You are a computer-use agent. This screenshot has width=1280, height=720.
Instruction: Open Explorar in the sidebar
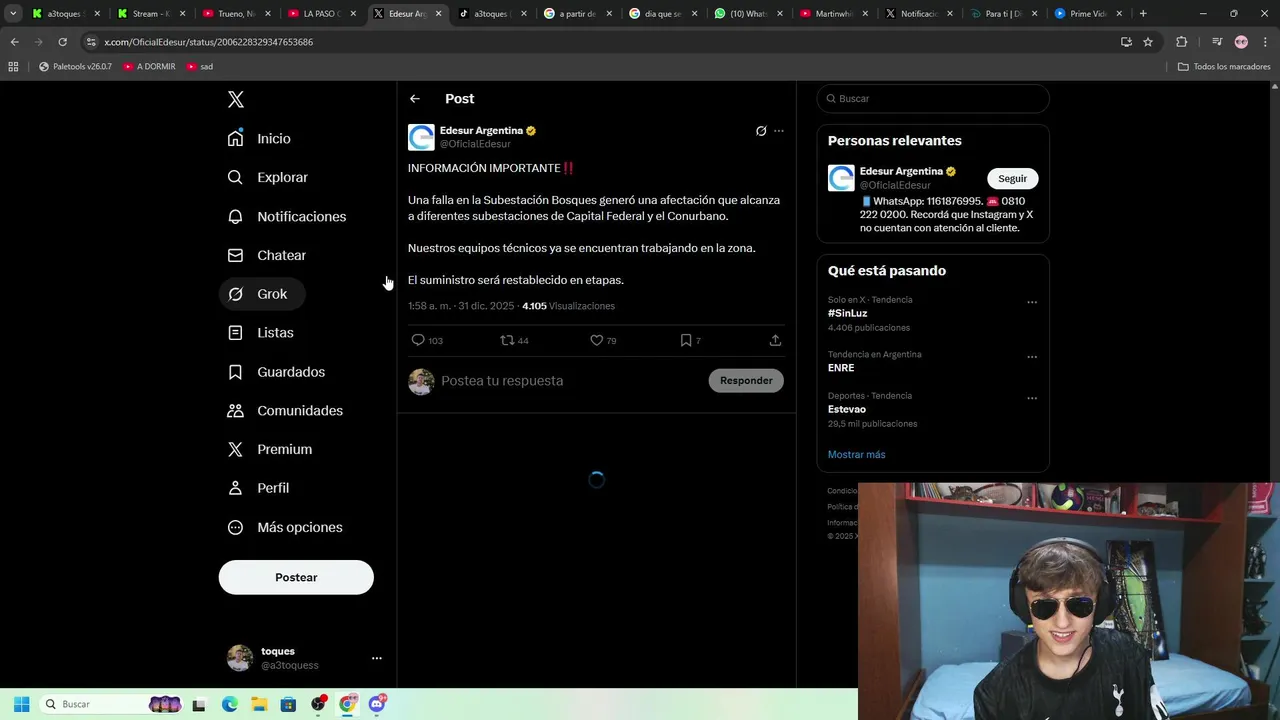(x=267, y=177)
